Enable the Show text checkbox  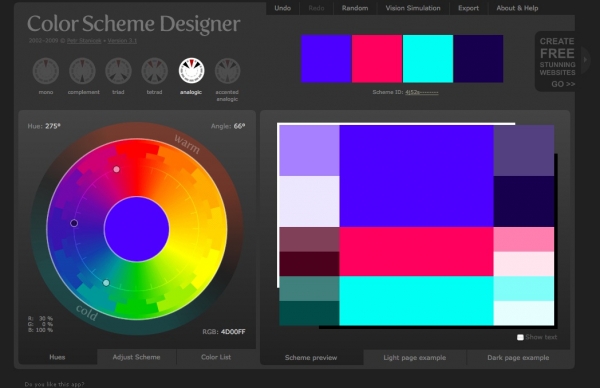coord(520,337)
